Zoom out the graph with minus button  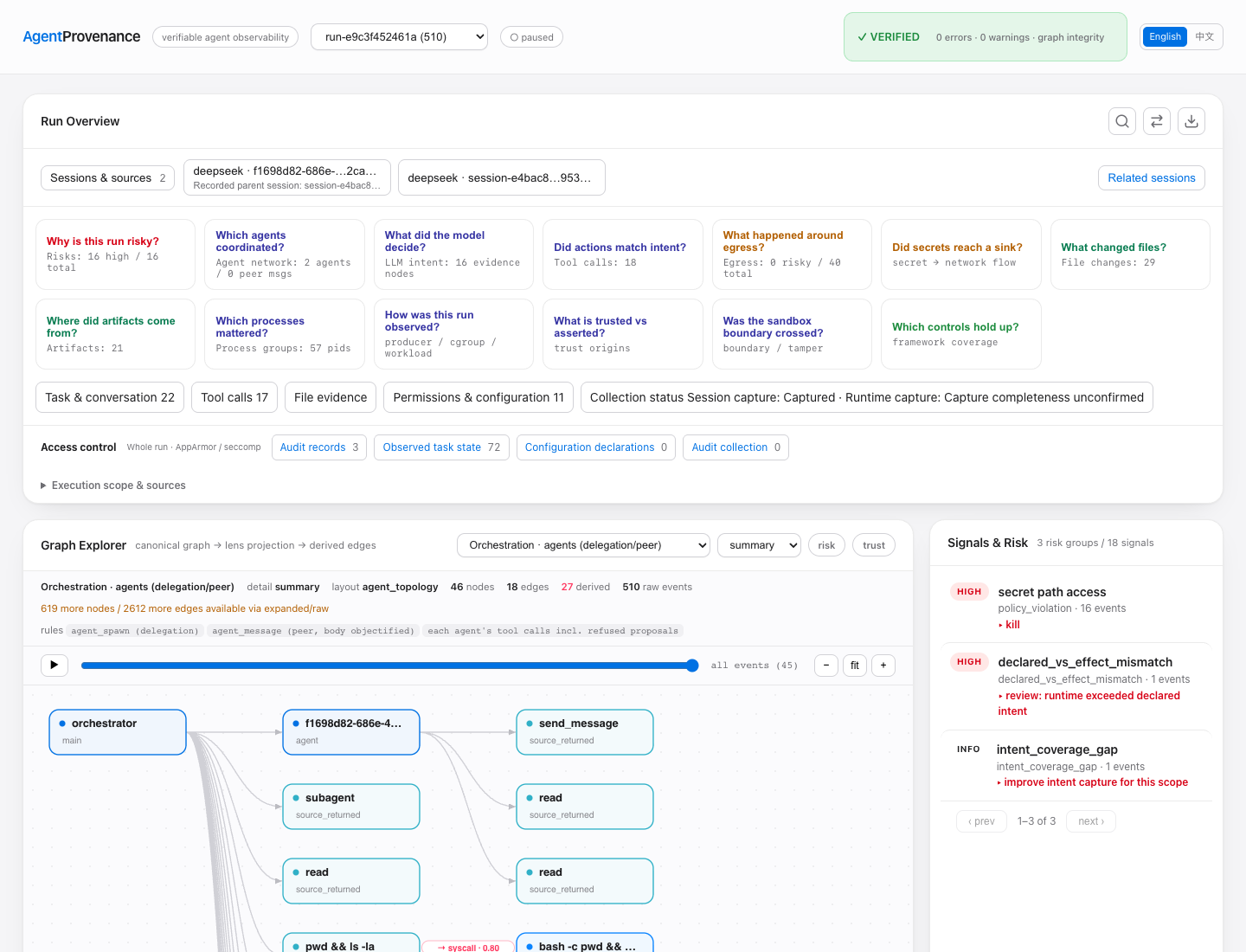(x=826, y=665)
